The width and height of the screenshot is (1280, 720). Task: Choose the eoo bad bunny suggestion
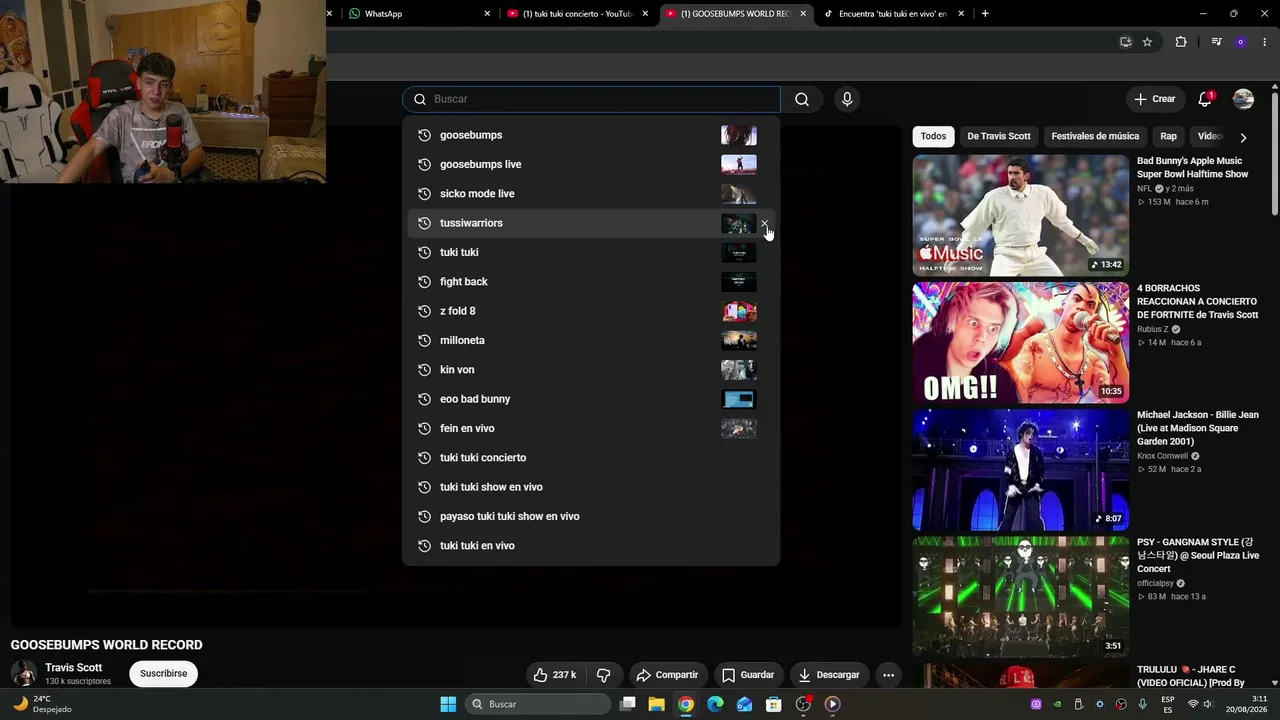(x=591, y=399)
